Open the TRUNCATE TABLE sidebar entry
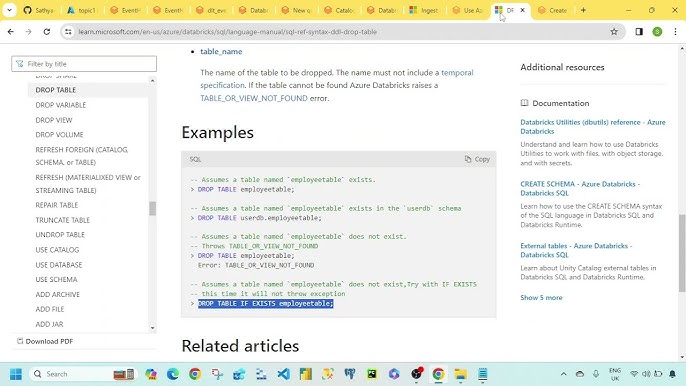This screenshot has width=686, height=386. (x=63, y=220)
